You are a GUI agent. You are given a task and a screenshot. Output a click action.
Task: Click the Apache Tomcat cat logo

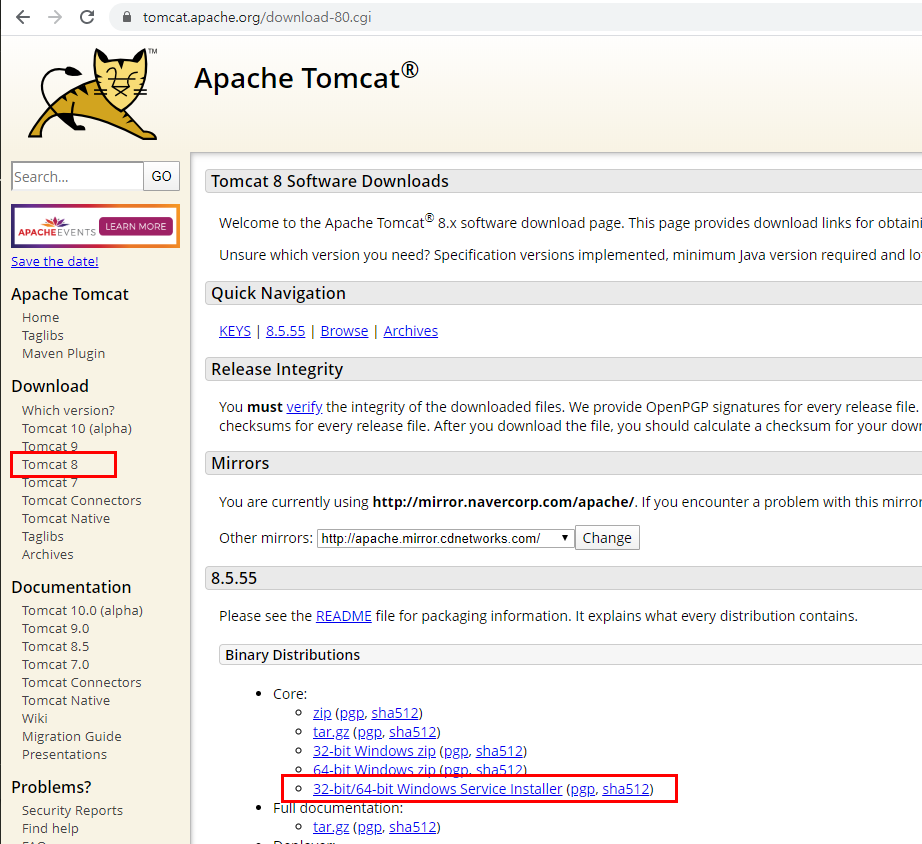point(93,94)
